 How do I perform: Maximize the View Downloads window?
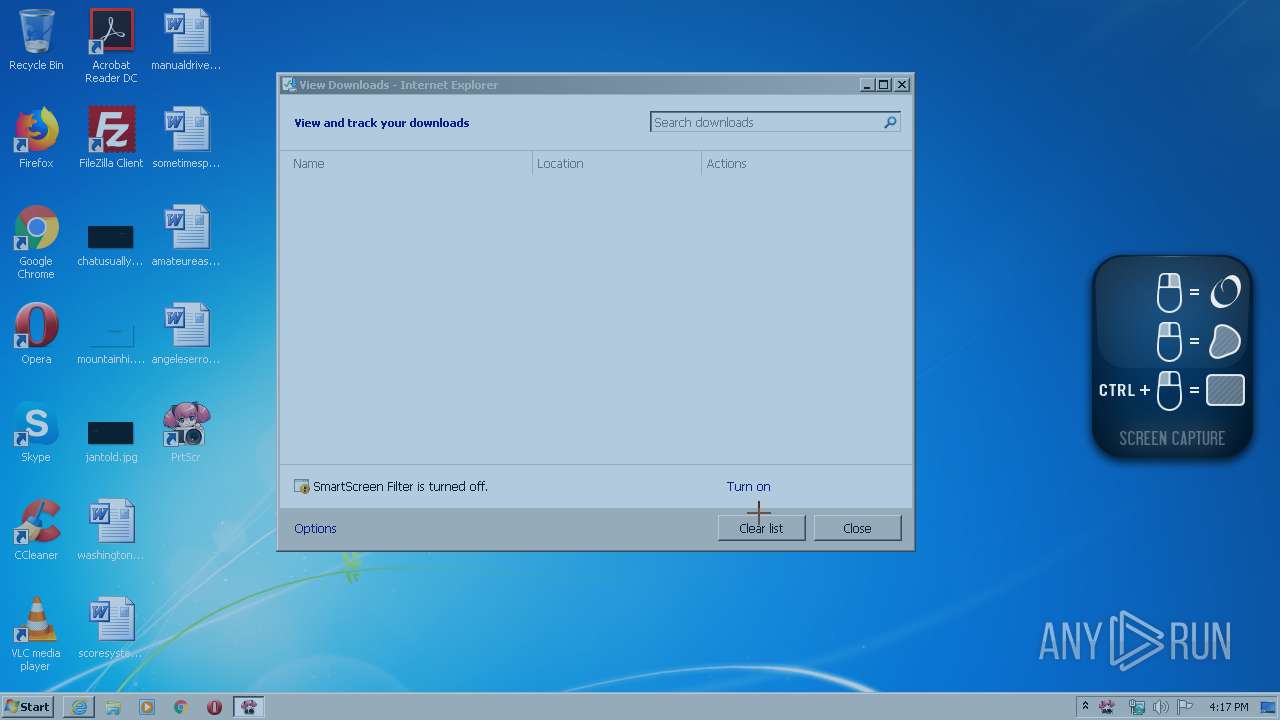pyautogui.click(x=884, y=85)
